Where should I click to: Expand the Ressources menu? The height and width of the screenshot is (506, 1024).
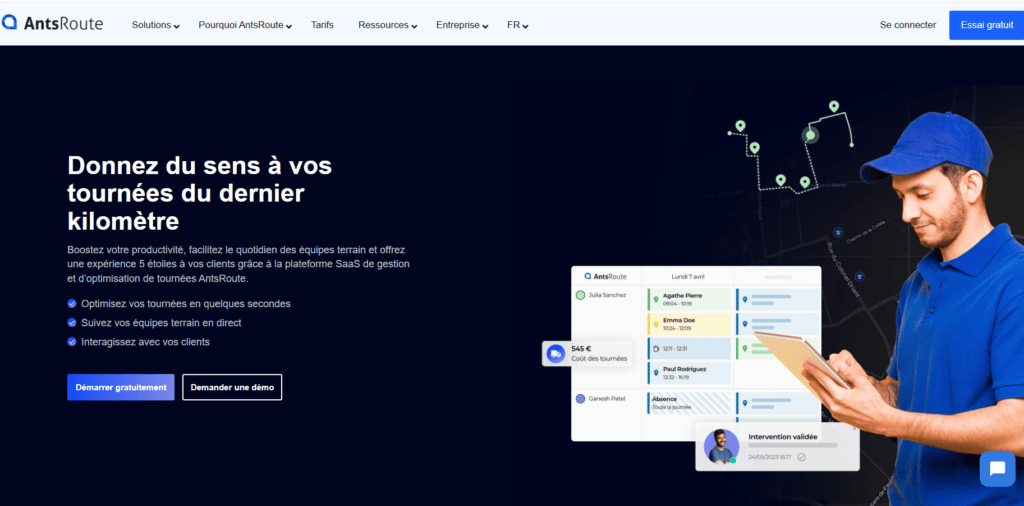click(x=387, y=25)
